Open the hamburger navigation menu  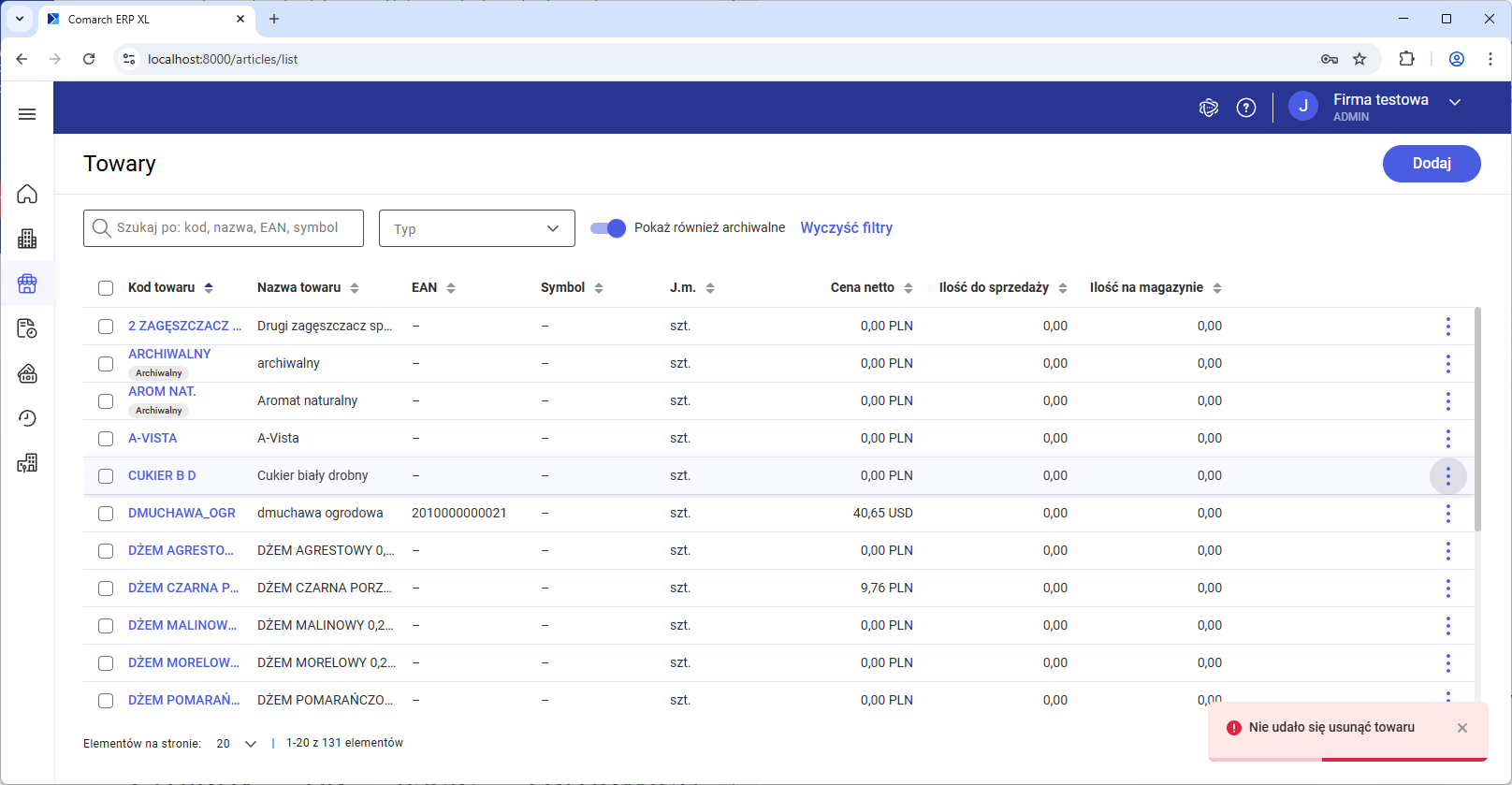click(x=27, y=114)
